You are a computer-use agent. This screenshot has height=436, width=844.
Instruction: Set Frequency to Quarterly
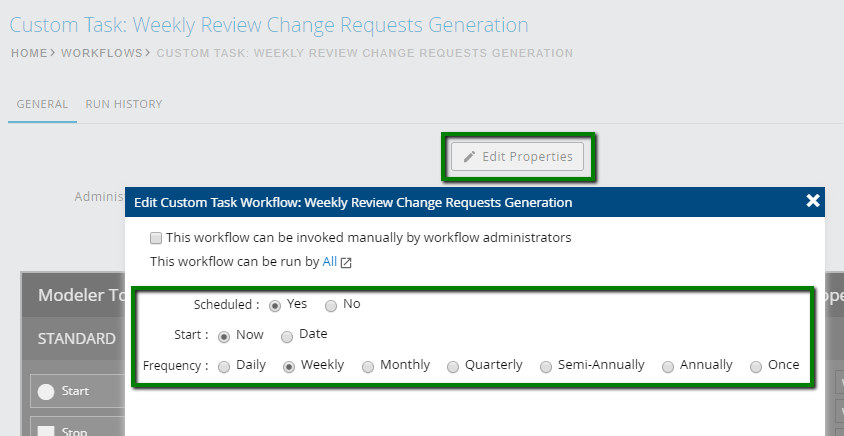tap(453, 367)
